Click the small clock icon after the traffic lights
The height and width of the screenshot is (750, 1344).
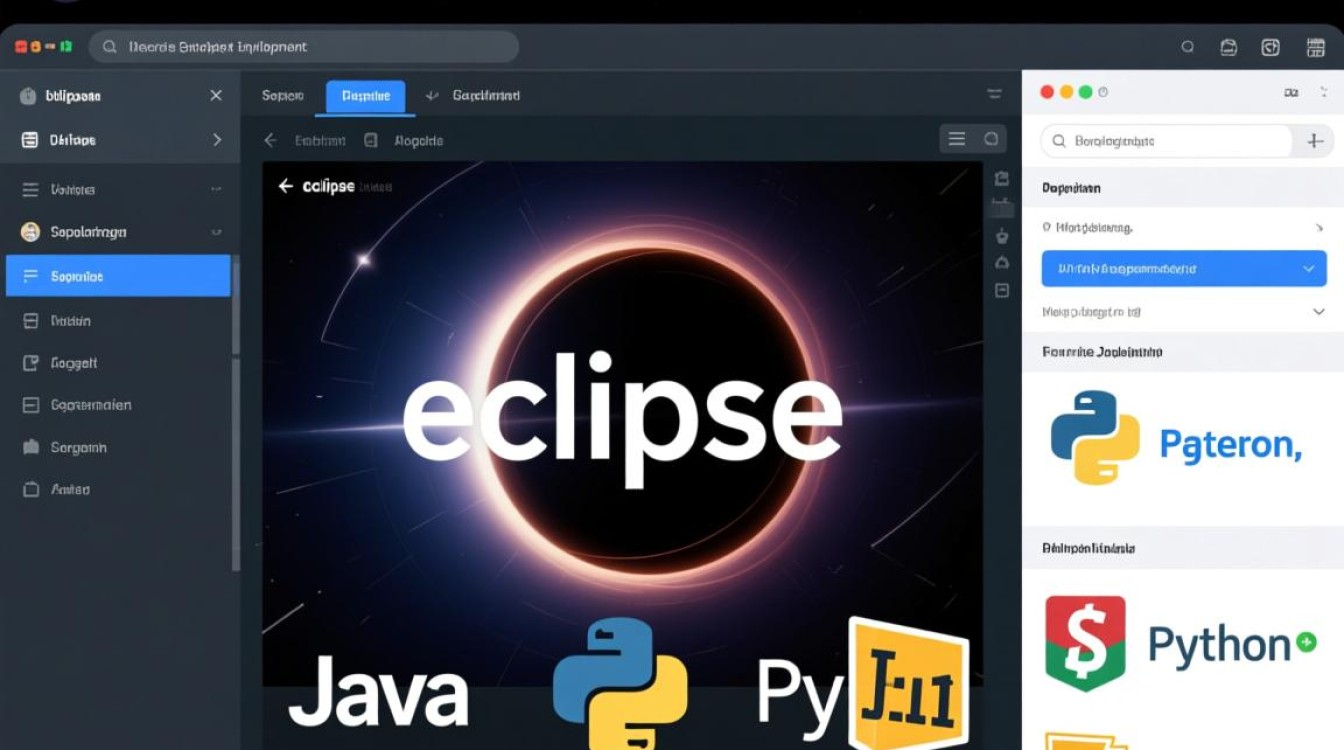(x=1104, y=92)
